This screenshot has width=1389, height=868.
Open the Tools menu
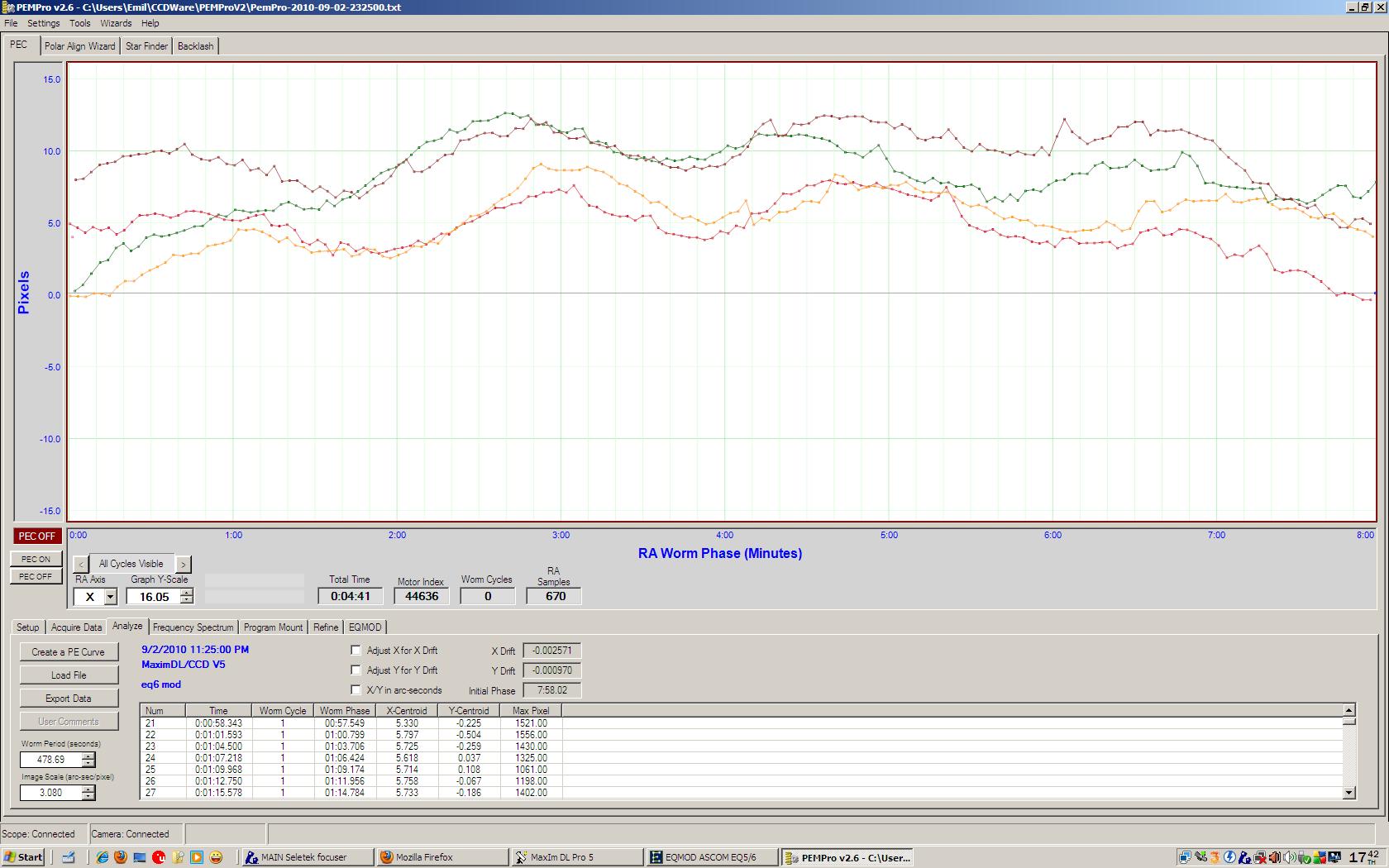pos(80,23)
